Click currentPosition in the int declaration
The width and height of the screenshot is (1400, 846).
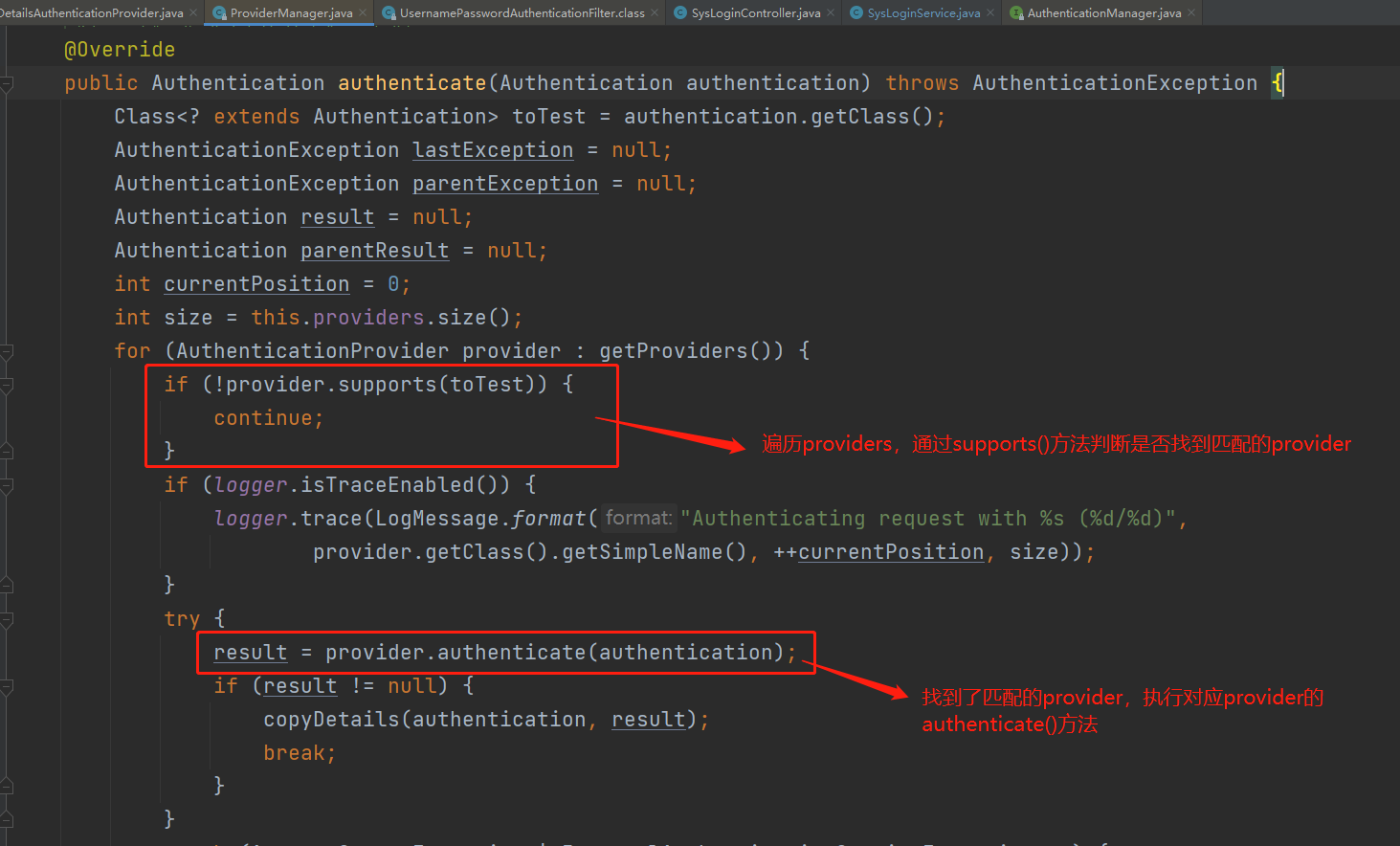pos(256,284)
